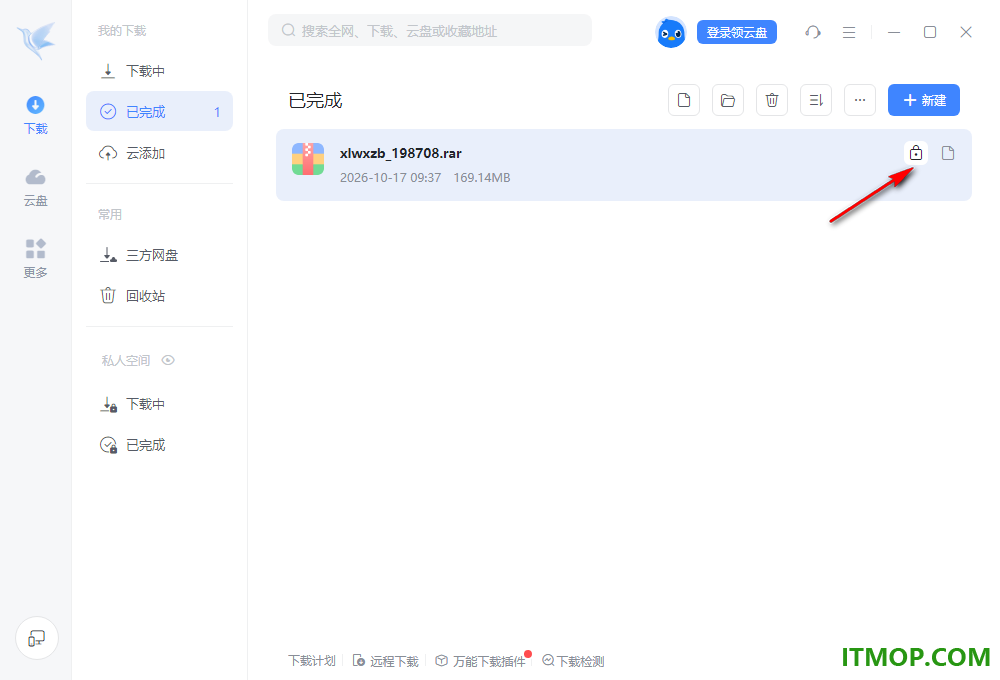The width and height of the screenshot is (1000, 680).
Task: Open private space 已完成 list
Action: tap(159, 445)
